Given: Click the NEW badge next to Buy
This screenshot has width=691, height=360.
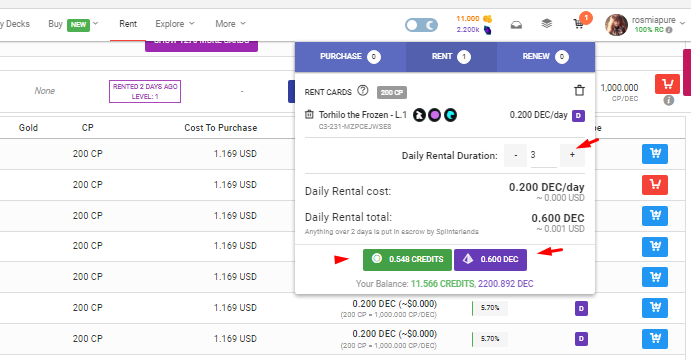Looking at the screenshot, I should 78,25.
